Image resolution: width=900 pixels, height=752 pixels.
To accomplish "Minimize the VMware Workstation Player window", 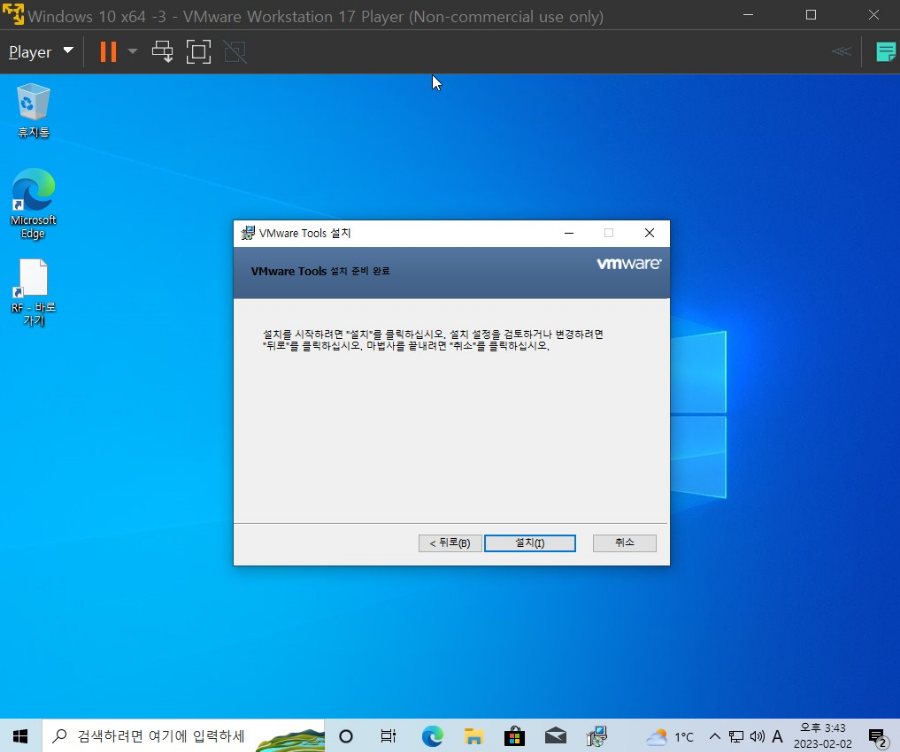I will coord(748,15).
